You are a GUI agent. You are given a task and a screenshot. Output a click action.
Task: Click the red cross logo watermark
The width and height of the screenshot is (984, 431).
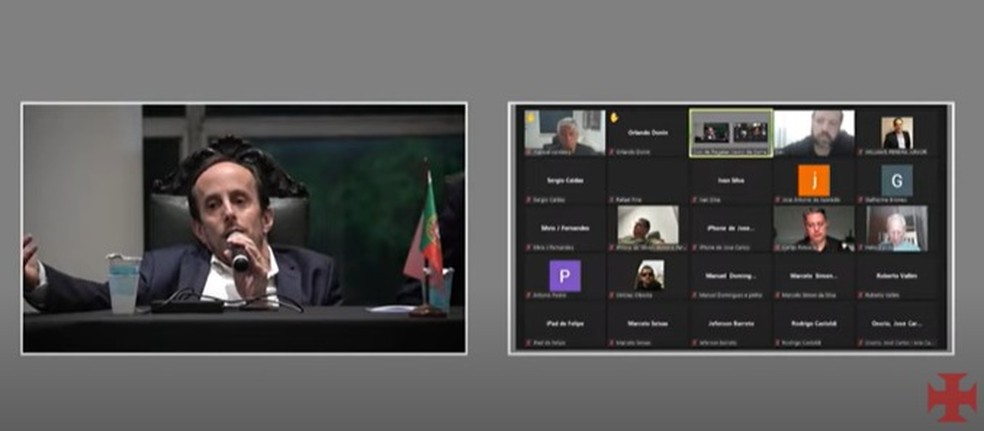[950, 397]
